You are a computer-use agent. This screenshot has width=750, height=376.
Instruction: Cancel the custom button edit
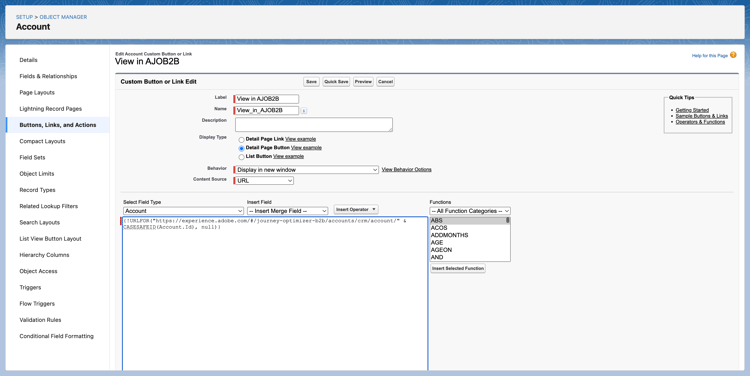point(386,82)
